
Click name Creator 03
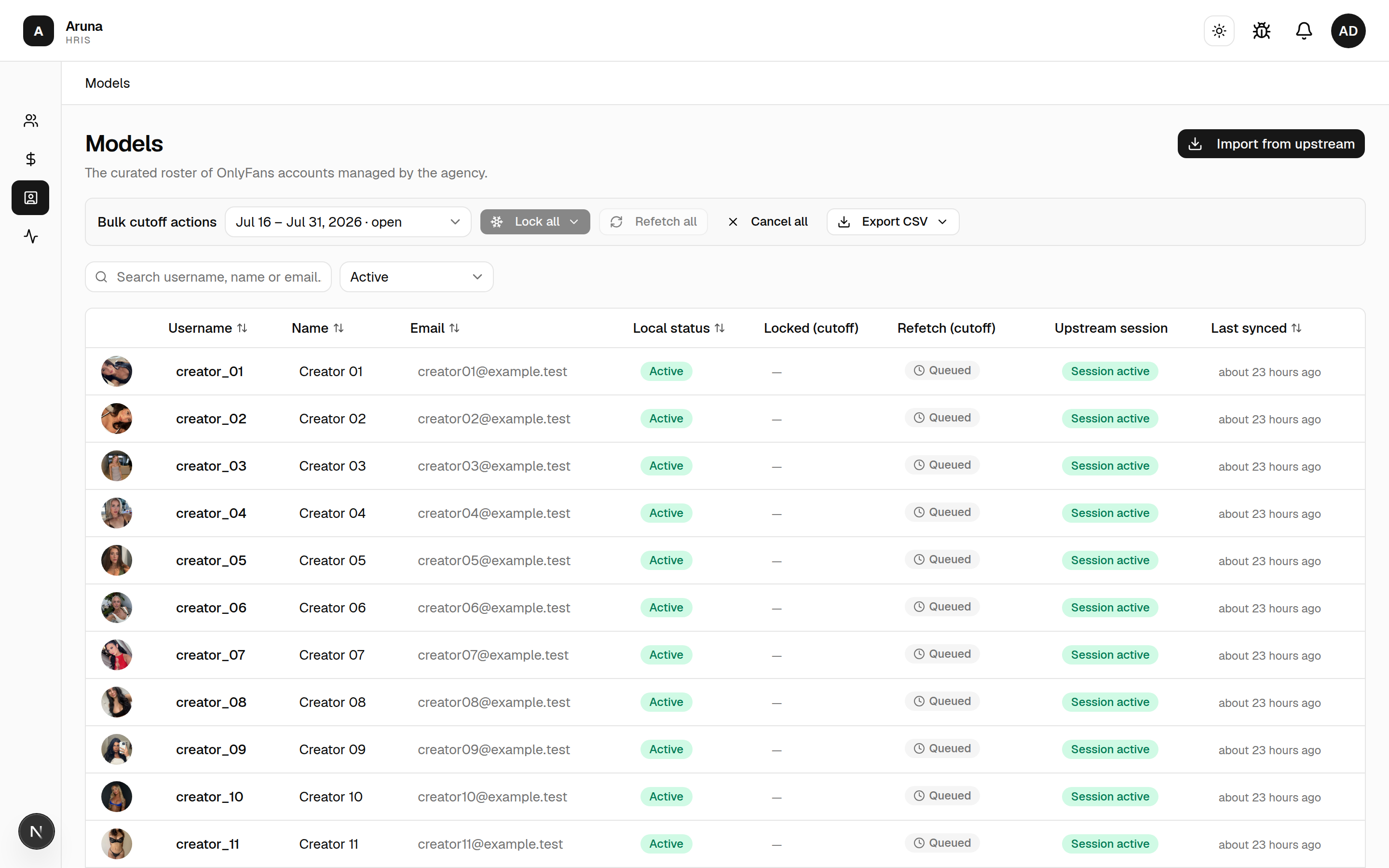(332, 465)
